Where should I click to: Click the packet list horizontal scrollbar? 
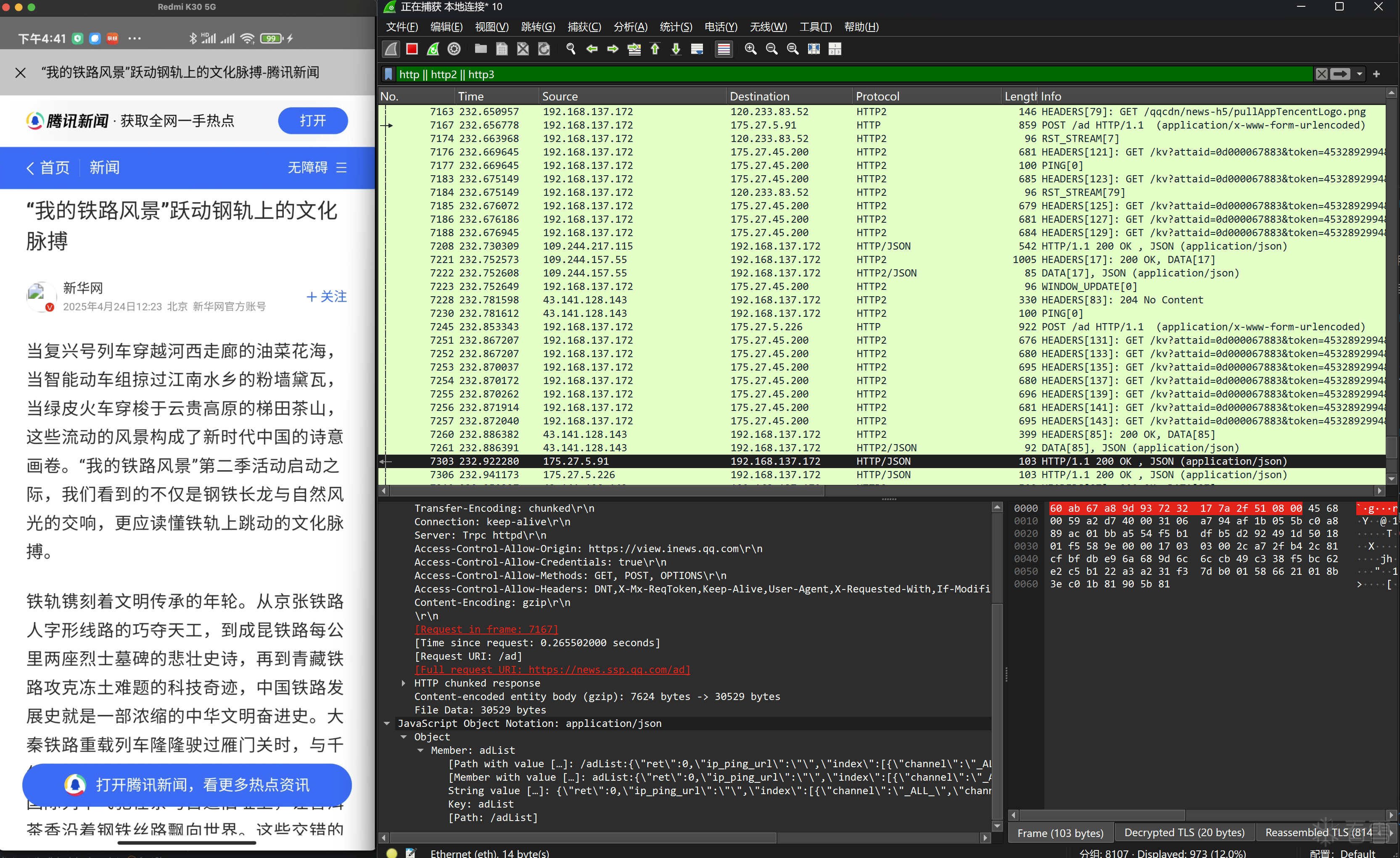click(607, 491)
